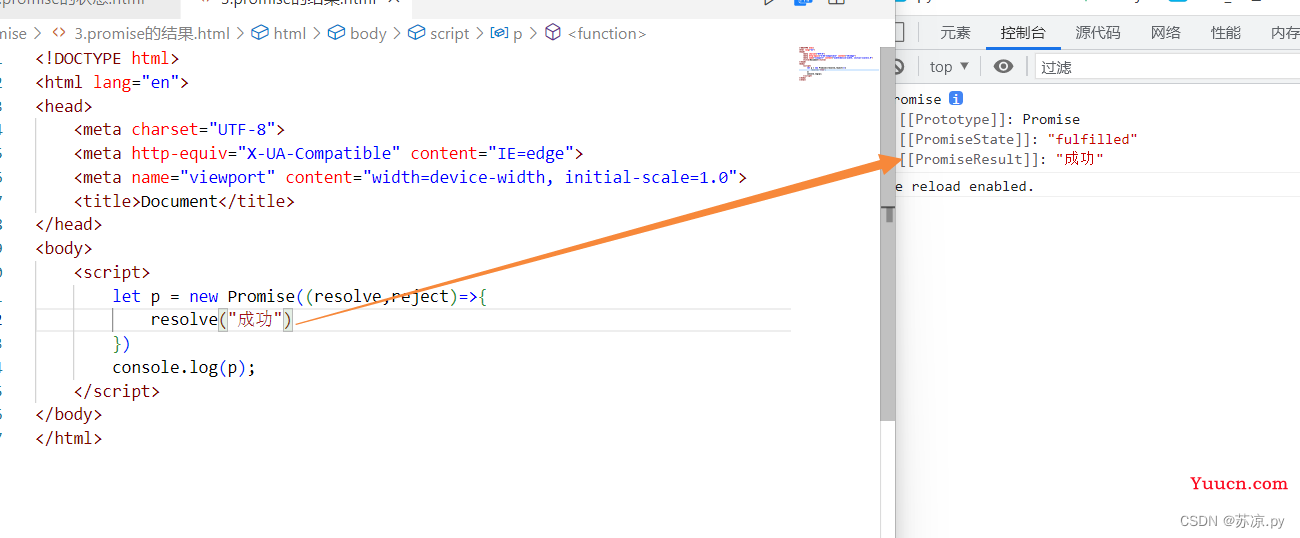Click the editor vertical scrollbar

[x=887, y=232]
